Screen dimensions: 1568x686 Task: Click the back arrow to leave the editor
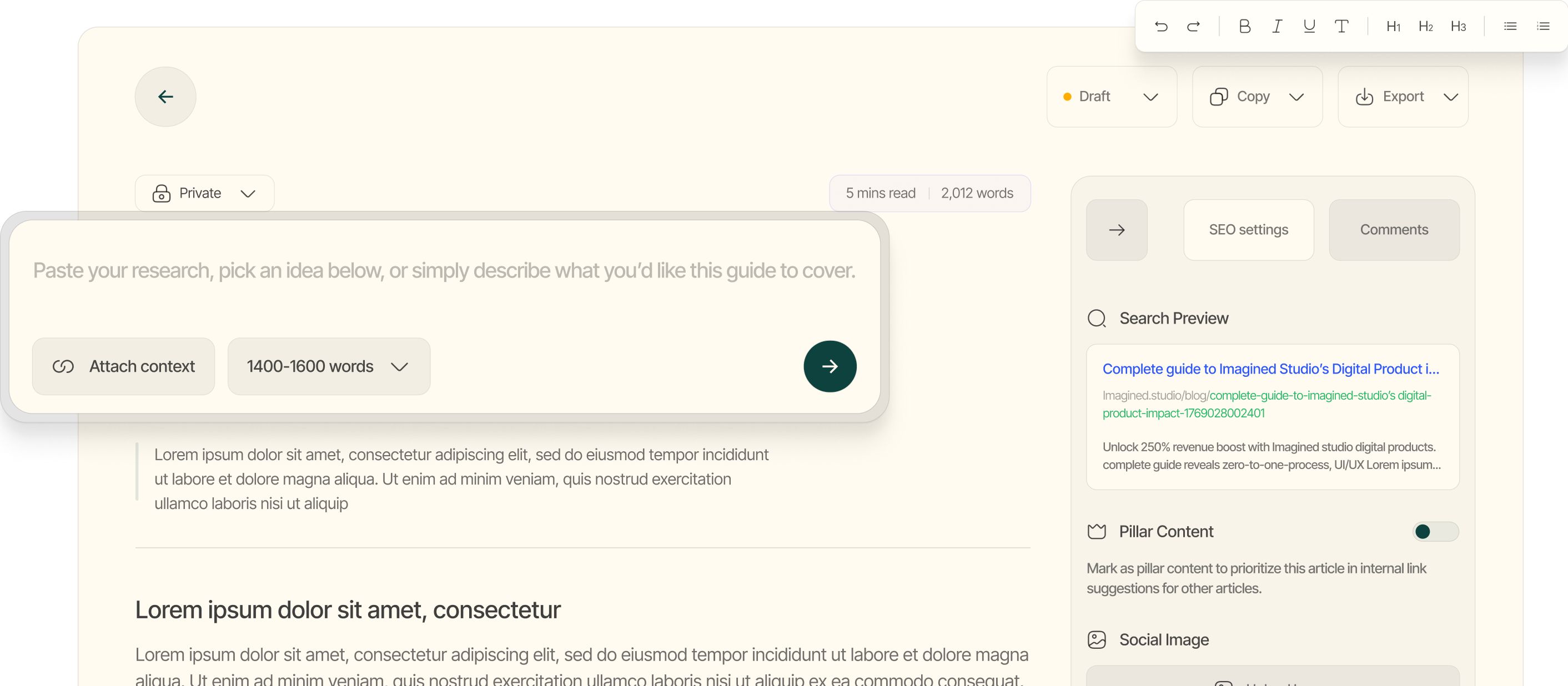165,96
